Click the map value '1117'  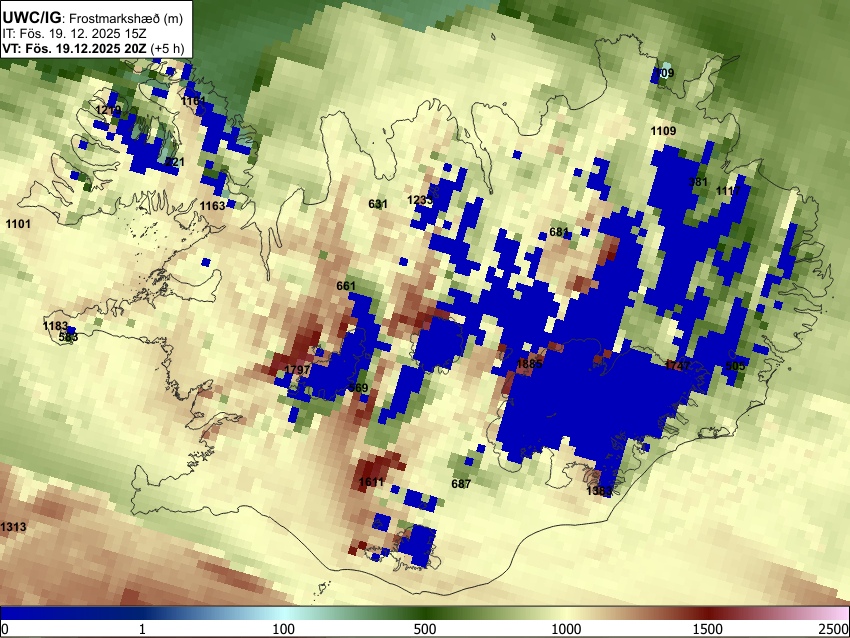(x=728, y=191)
